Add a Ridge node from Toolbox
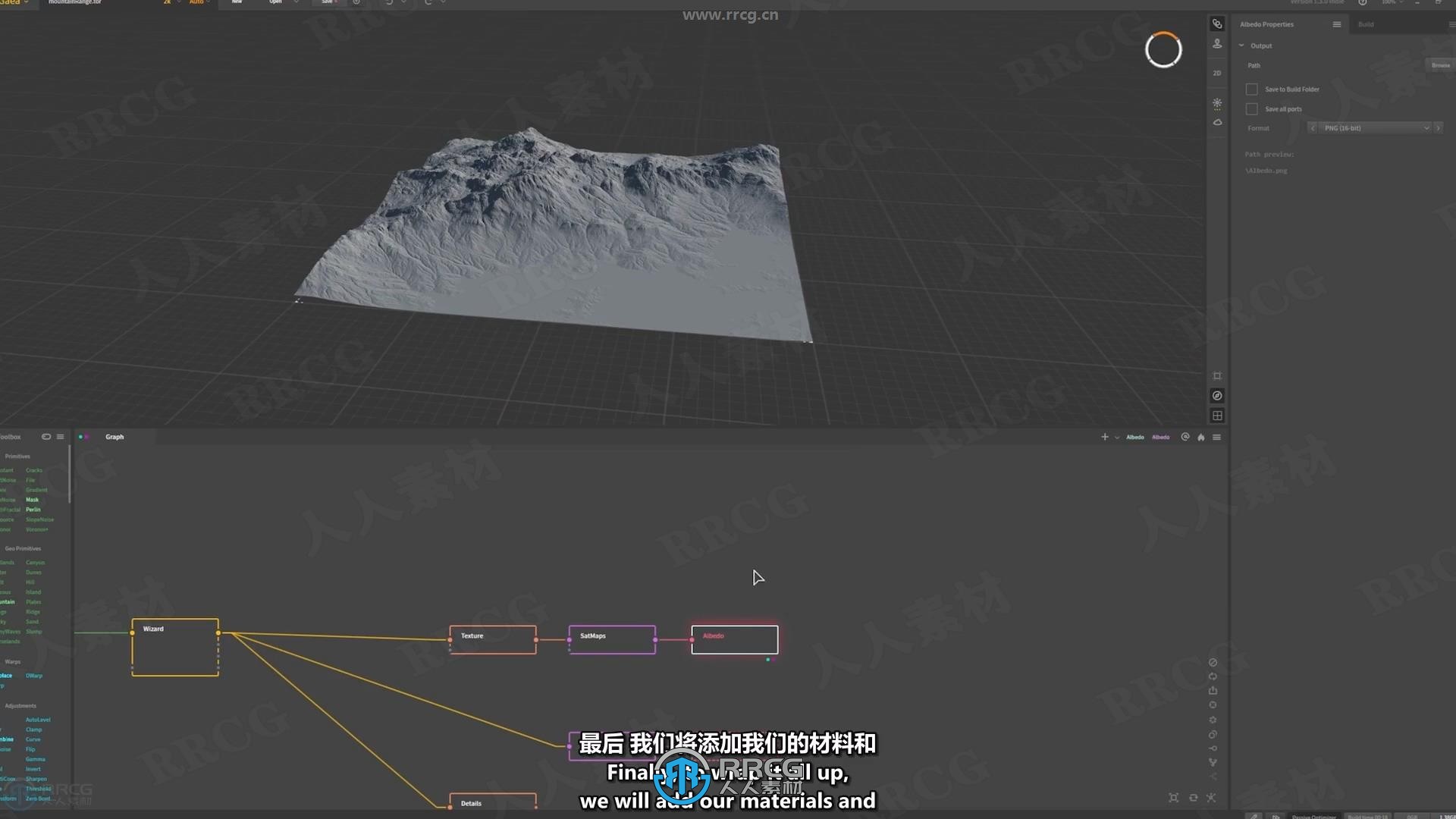 (33, 612)
